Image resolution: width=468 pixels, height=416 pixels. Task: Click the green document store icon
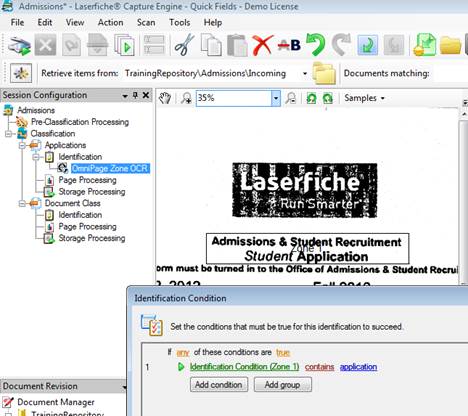point(425,45)
